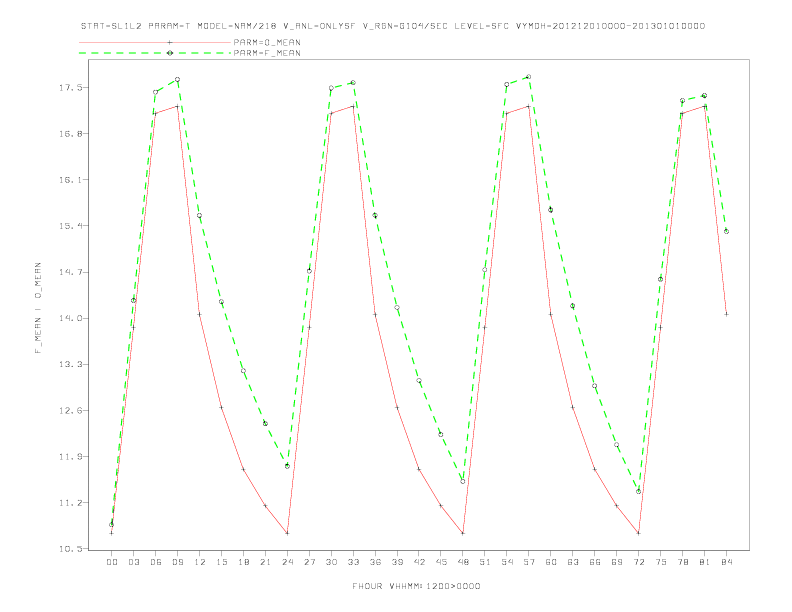The height and width of the screenshot is (612, 792).
Task: Click the O_MEAN plus marker at hour 24
Action: (287, 533)
